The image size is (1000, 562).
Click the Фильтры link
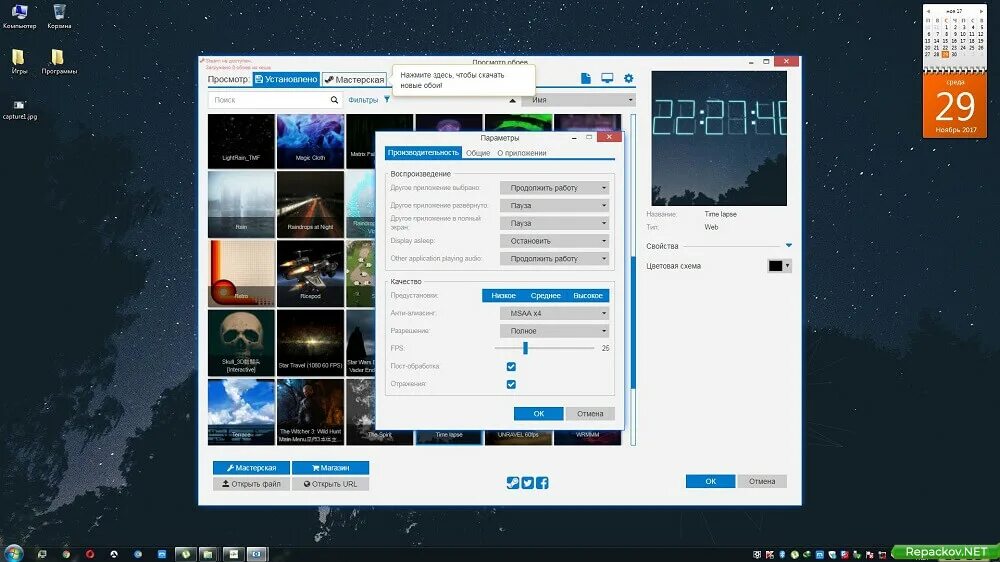click(x=363, y=100)
